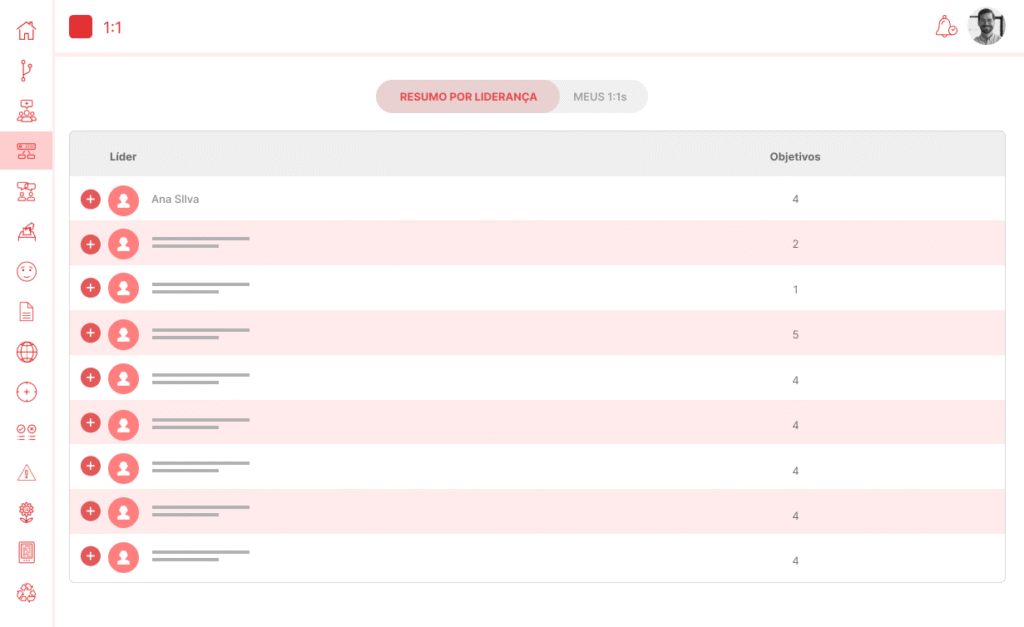
Task: Click the Ana Silva leader name
Action: coord(175,199)
